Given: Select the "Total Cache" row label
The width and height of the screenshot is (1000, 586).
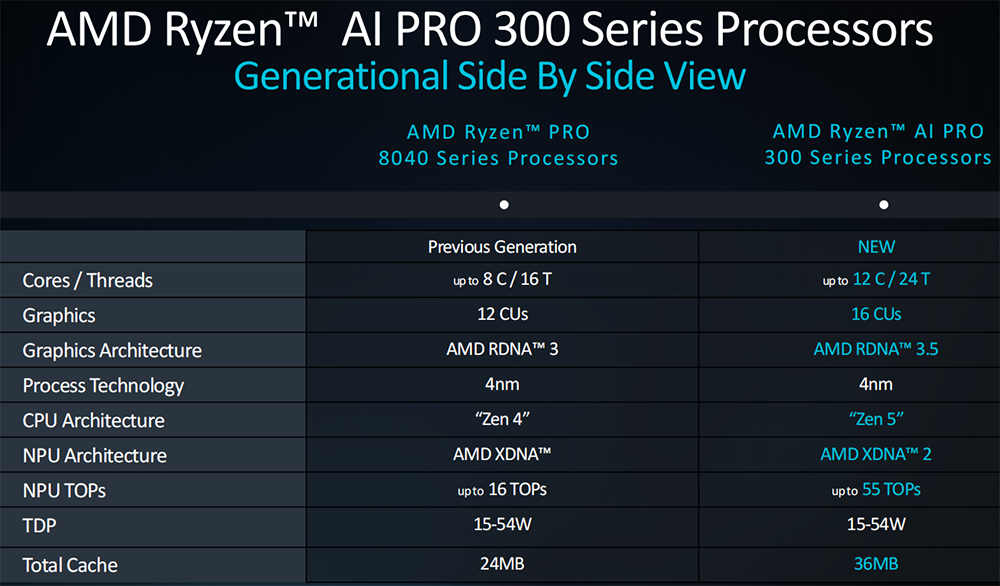Looking at the screenshot, I should (x=70, y=565).
